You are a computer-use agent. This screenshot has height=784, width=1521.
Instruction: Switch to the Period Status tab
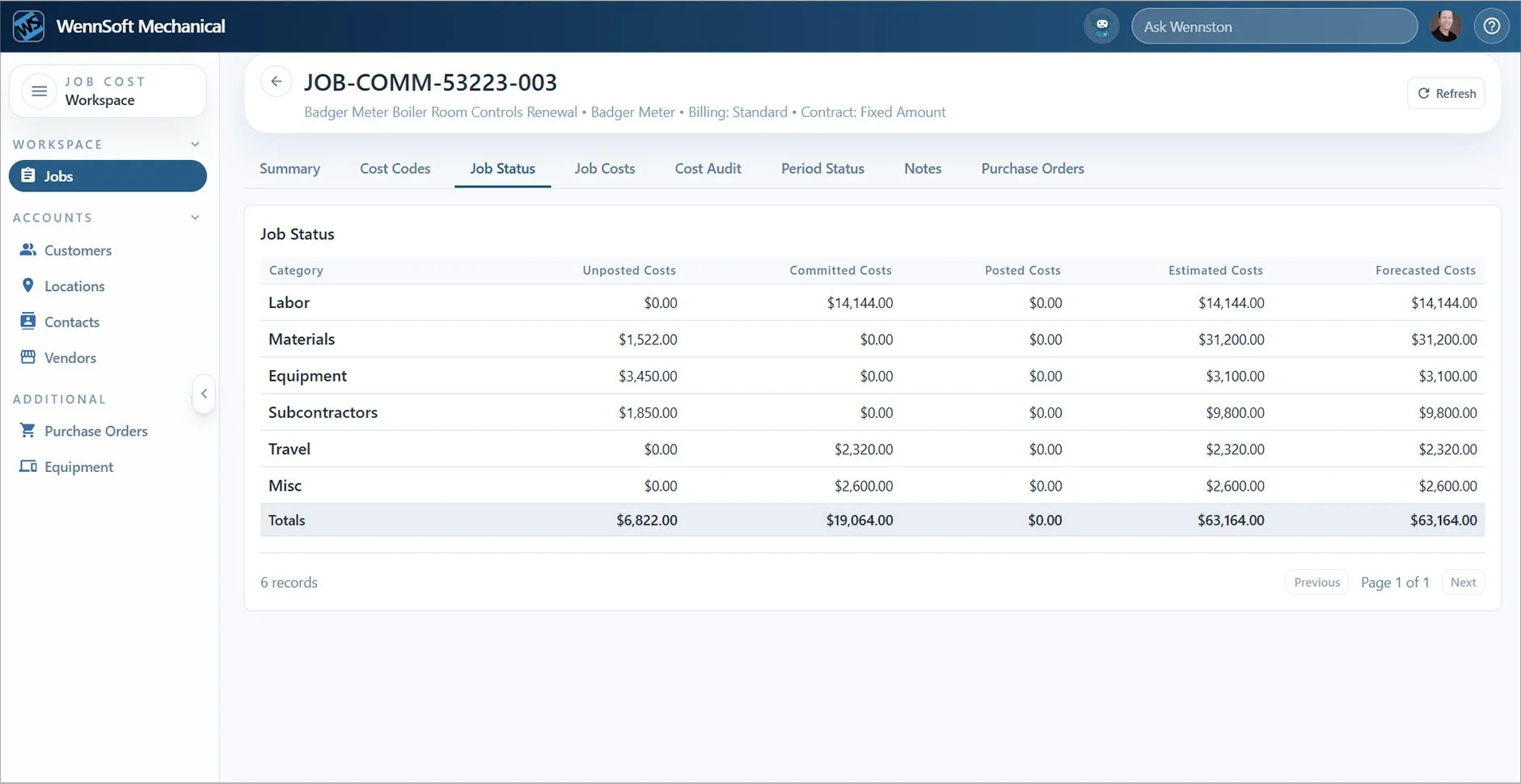(x=822, y=168)
